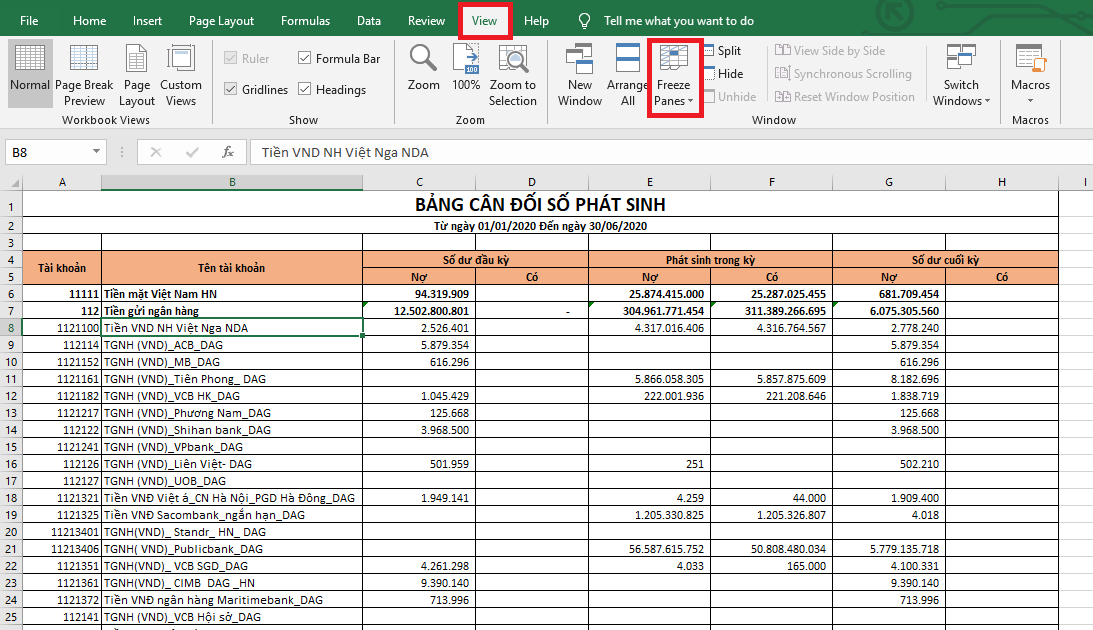The height and width of the screenshot is (630, 1093).
Task: Open the Switch Windows dropdown
Action: [x=961, y=75]
